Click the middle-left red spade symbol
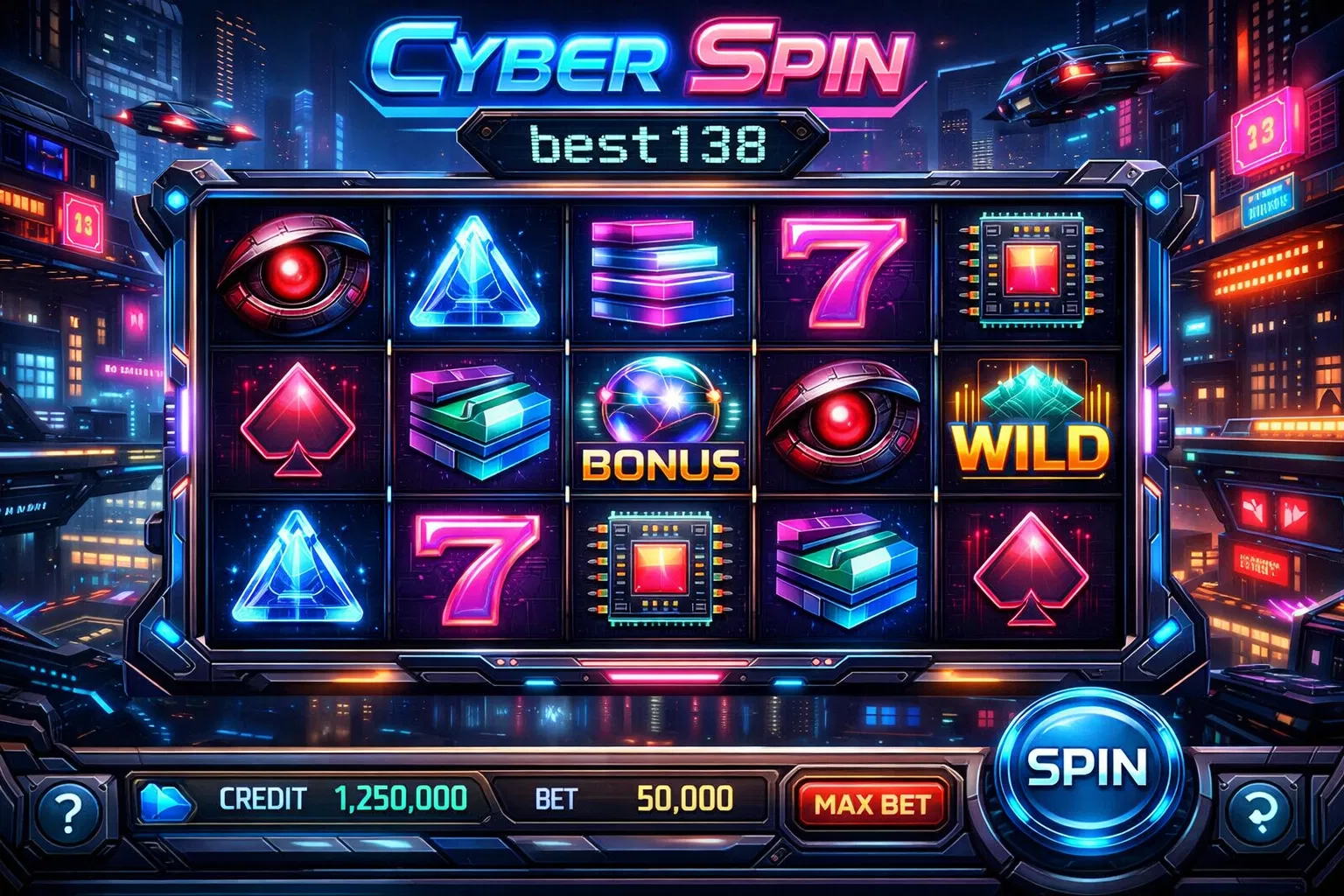This screenshot has height=896, width=1344. pos(297,418)
